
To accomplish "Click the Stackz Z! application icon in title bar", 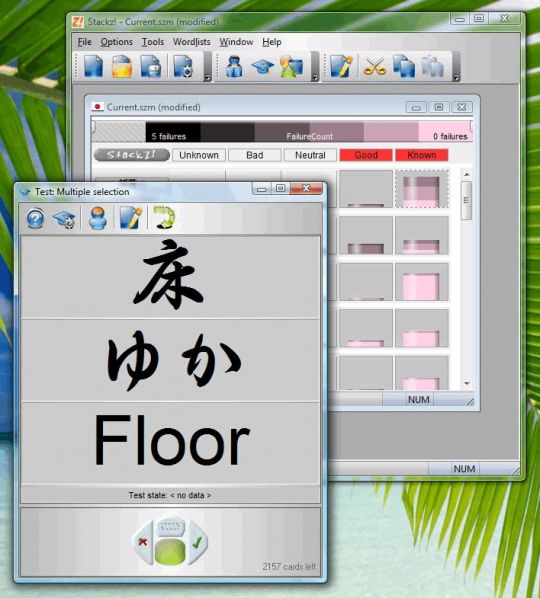I will pos(78,22).
